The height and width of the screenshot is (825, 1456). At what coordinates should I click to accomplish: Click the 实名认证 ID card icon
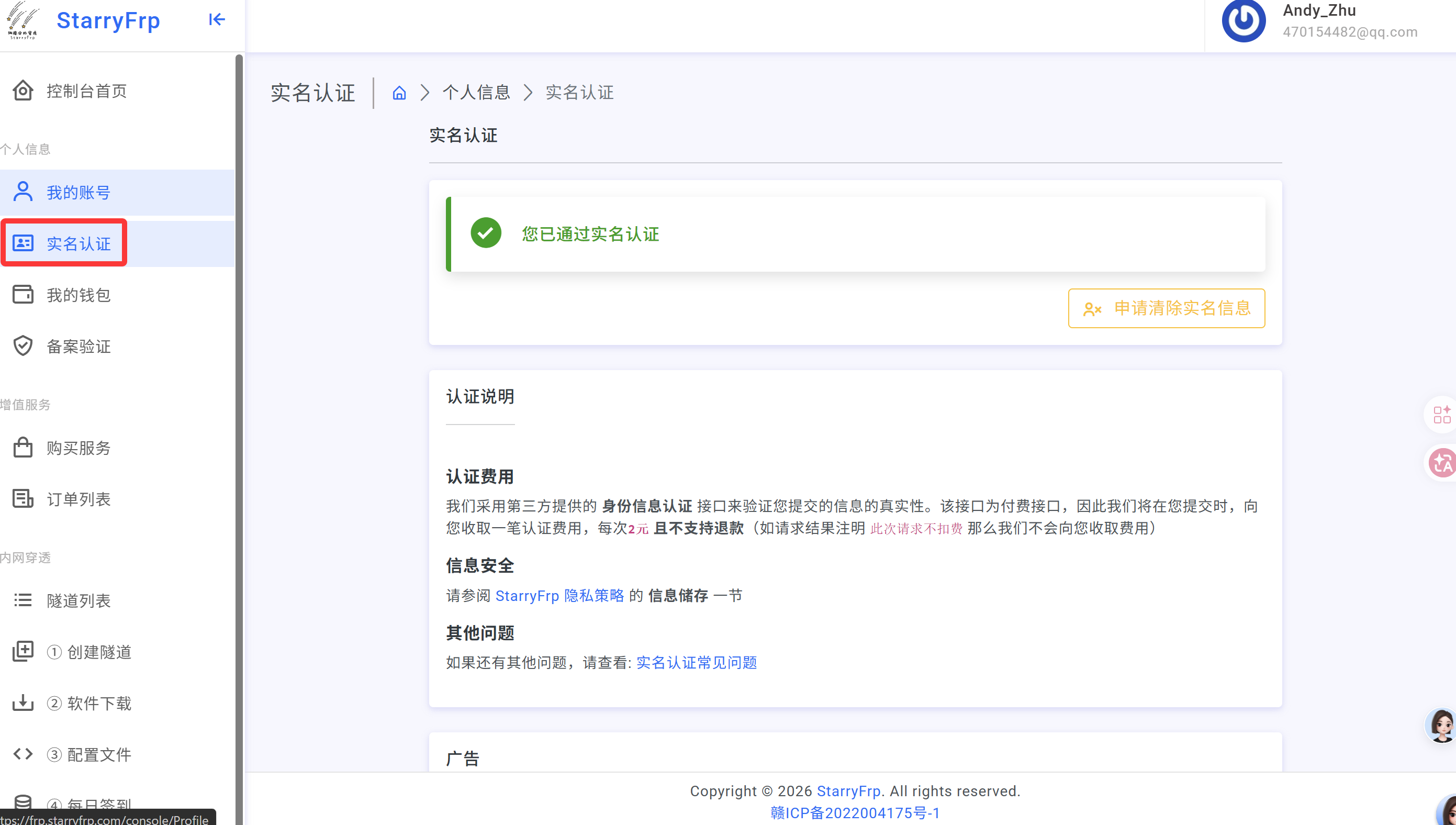[23, 243]
